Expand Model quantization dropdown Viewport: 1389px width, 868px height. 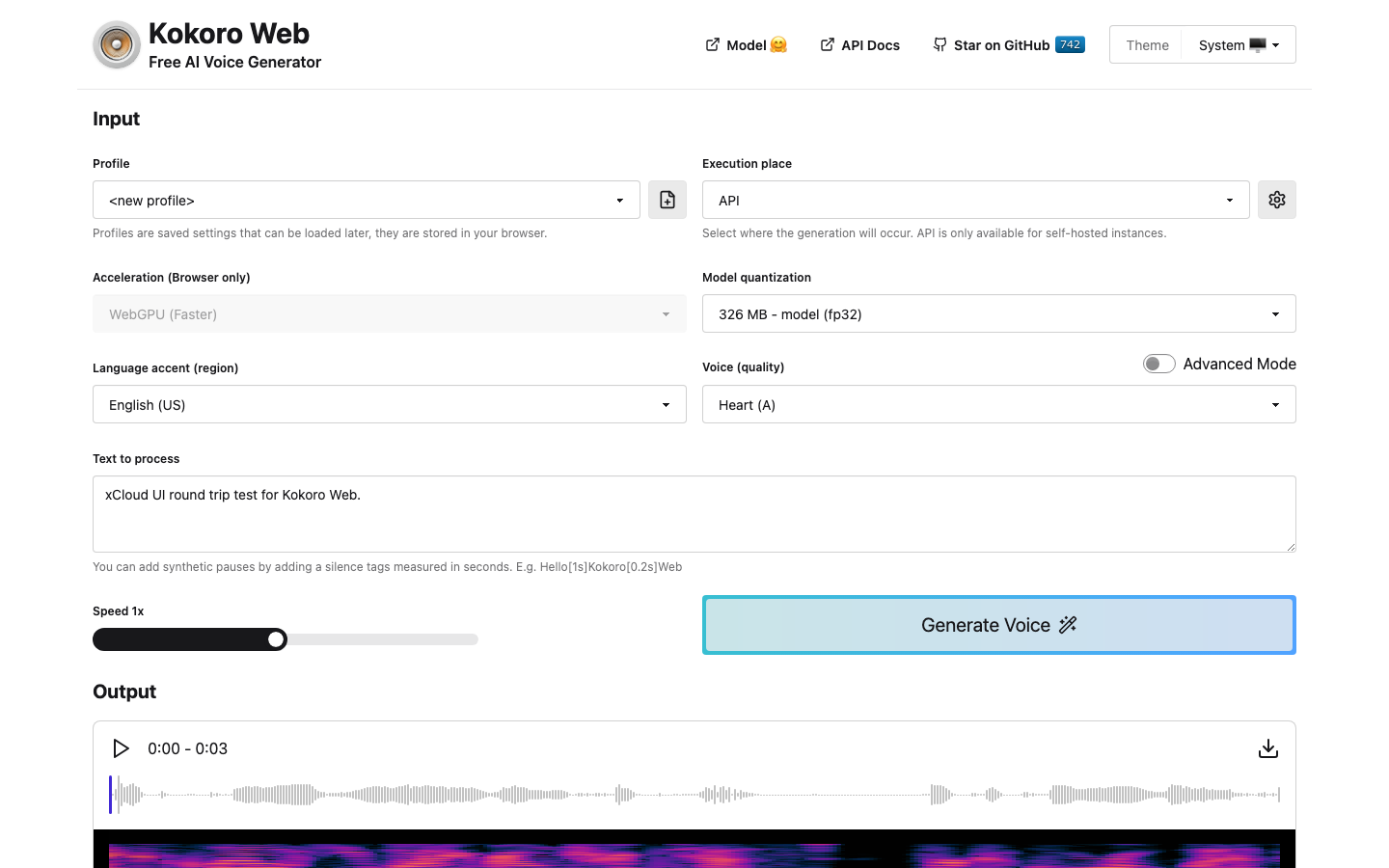999,313
